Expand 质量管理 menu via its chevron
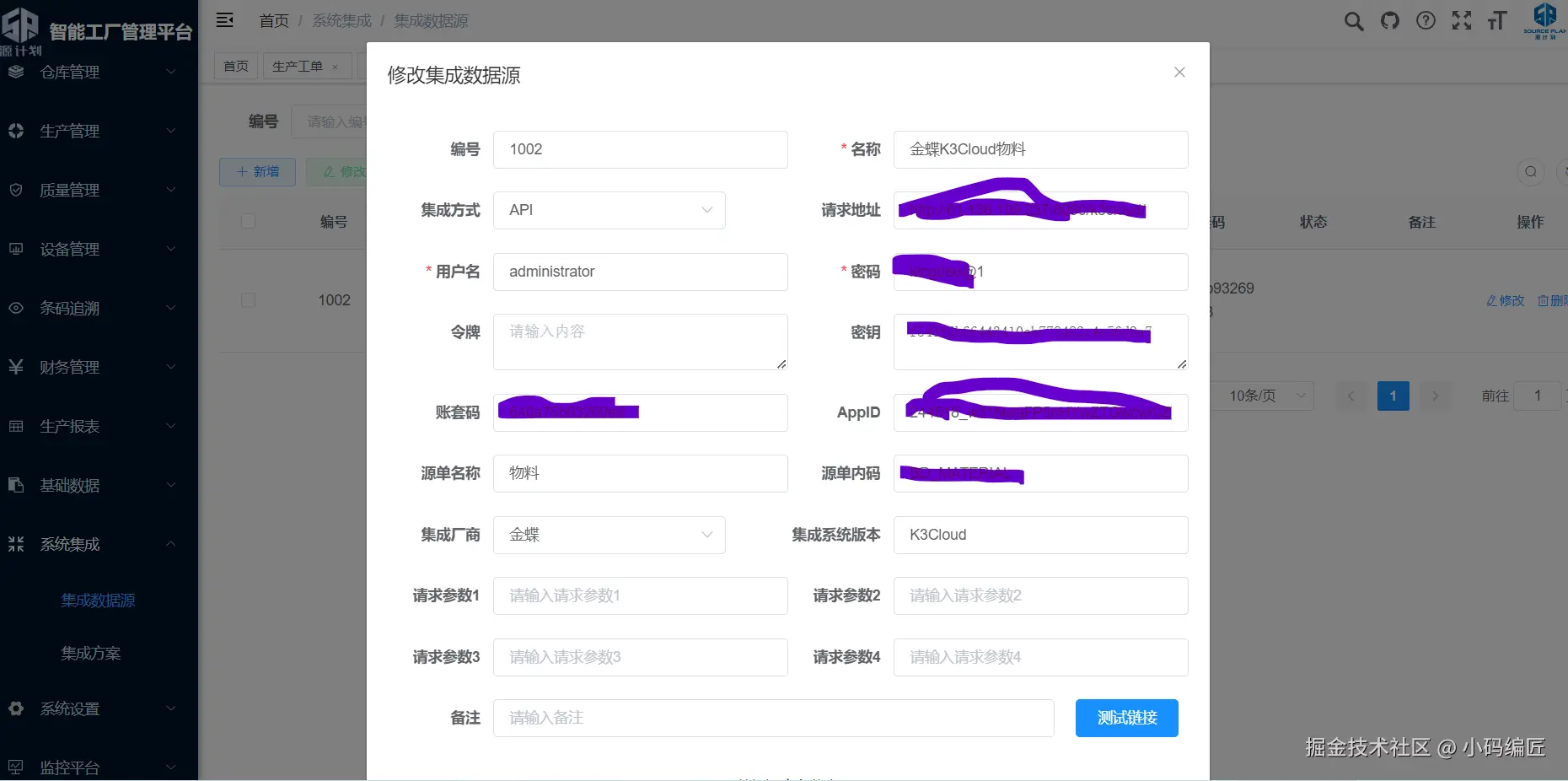This screenshot has height=781, width=1568. (x=171, y=190)
